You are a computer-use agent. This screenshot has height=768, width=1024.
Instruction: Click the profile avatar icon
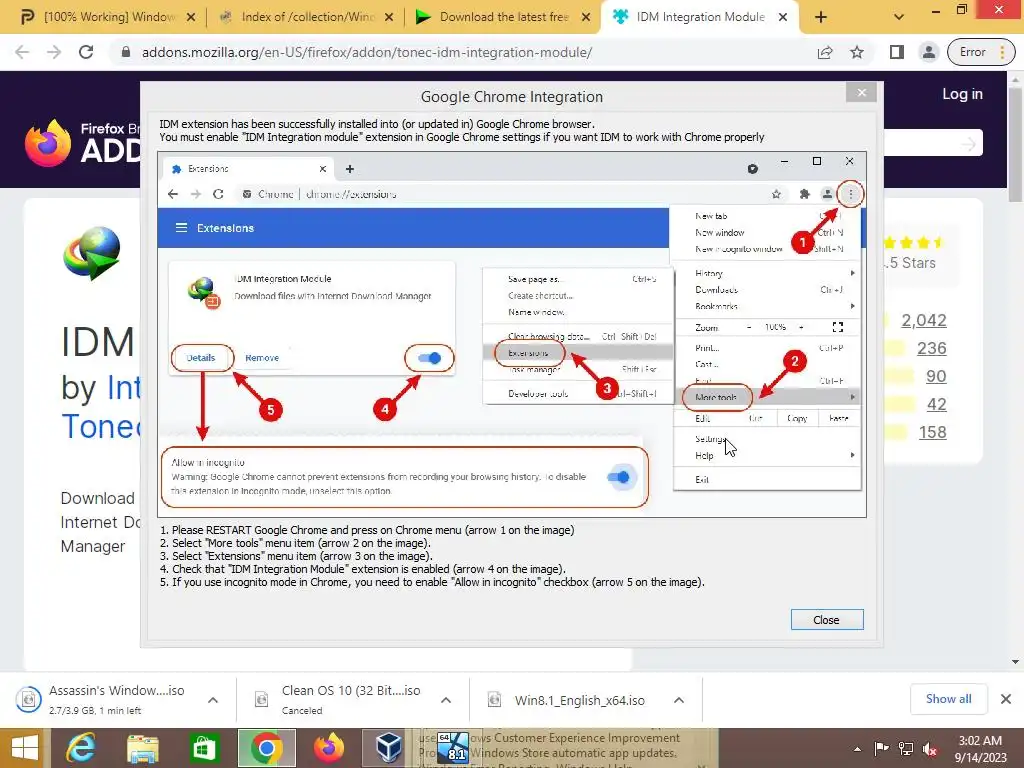click(x=928, y=52)
